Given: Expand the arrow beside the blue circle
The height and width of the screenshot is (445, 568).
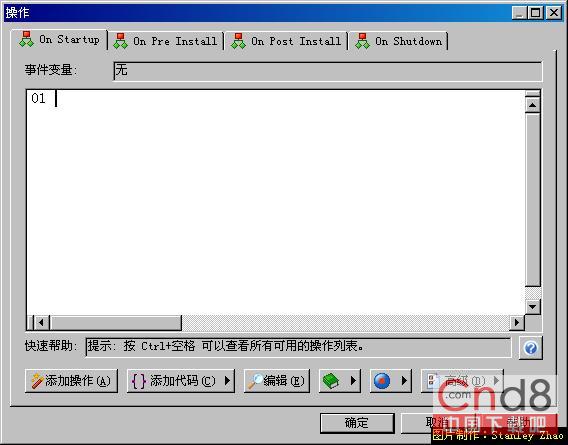Looking at the screenshot, I should click(404, 381).
